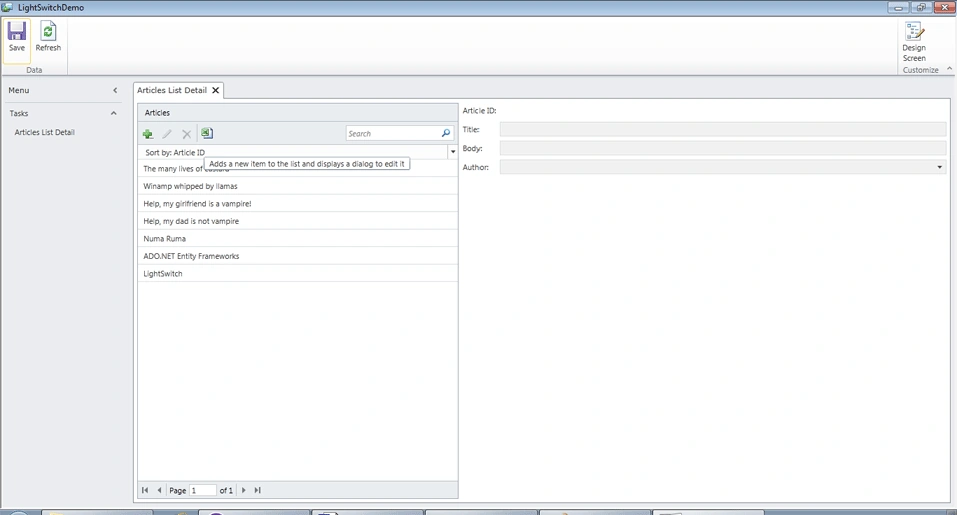957x515 pixels.
Task: Click the Tasks group label
Action: click(x=19, y=113)
